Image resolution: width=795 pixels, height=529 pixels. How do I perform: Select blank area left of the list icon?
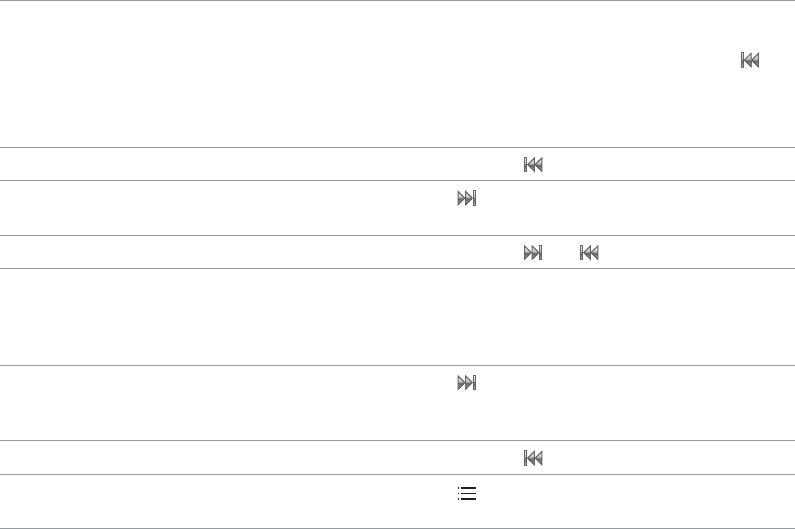pyautogui.click(x=226, y=502)
